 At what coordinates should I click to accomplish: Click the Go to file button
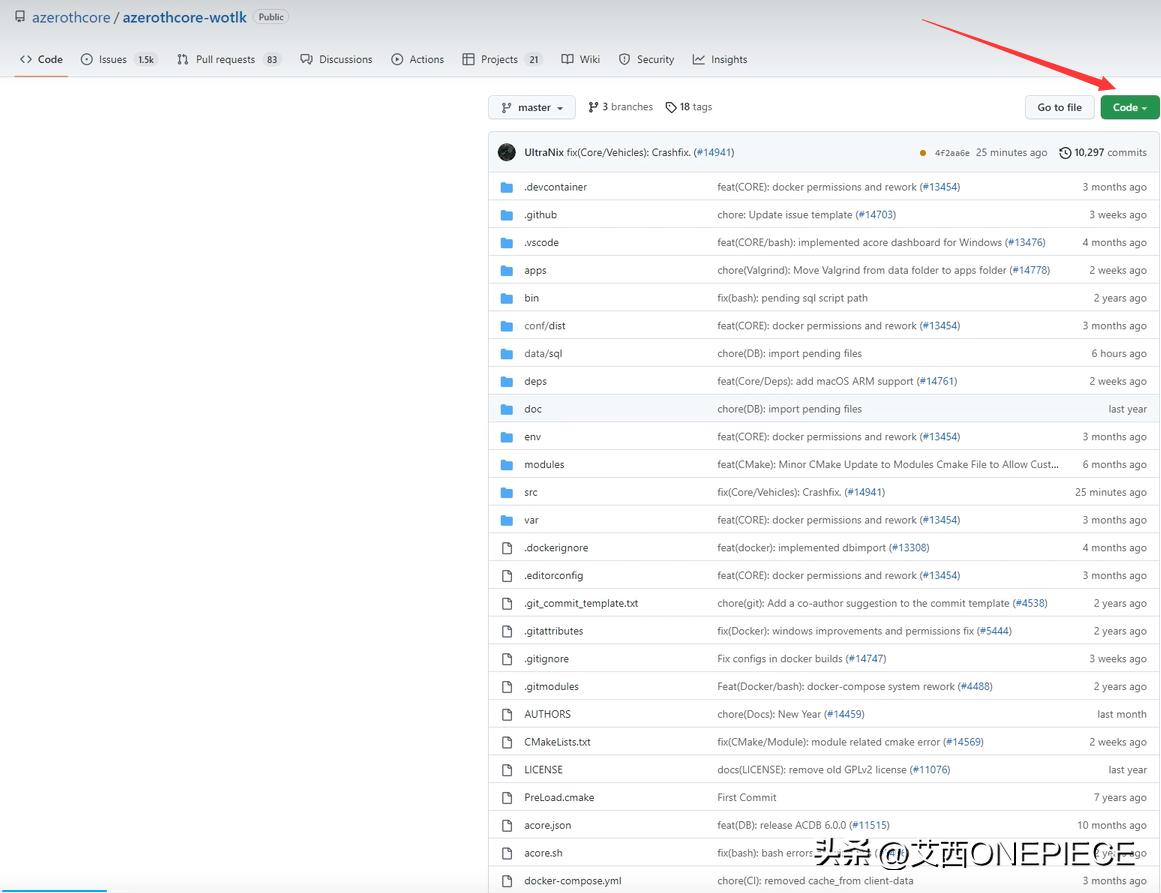point(1059,106)
